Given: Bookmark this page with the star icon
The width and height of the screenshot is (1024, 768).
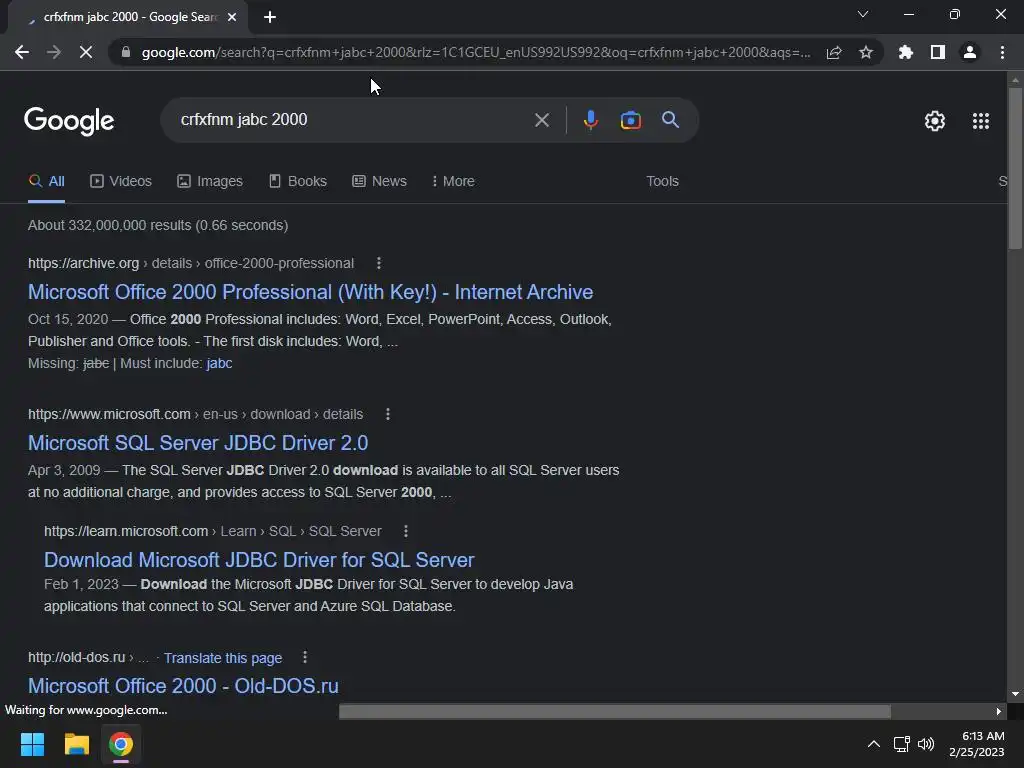Looking at the screenshot, I should pos(866,52).
